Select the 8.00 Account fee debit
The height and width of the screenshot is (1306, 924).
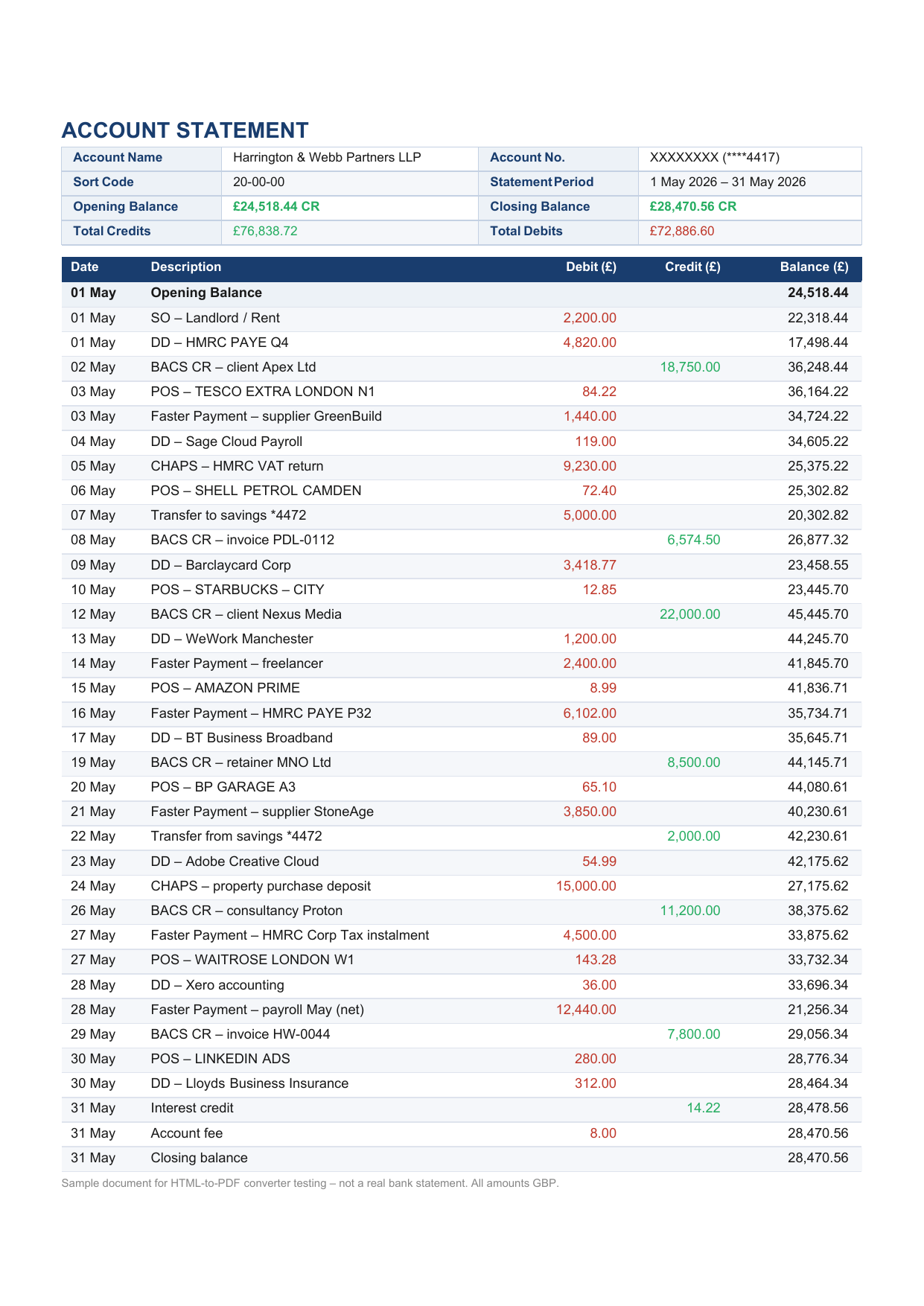pos(603,1133)
